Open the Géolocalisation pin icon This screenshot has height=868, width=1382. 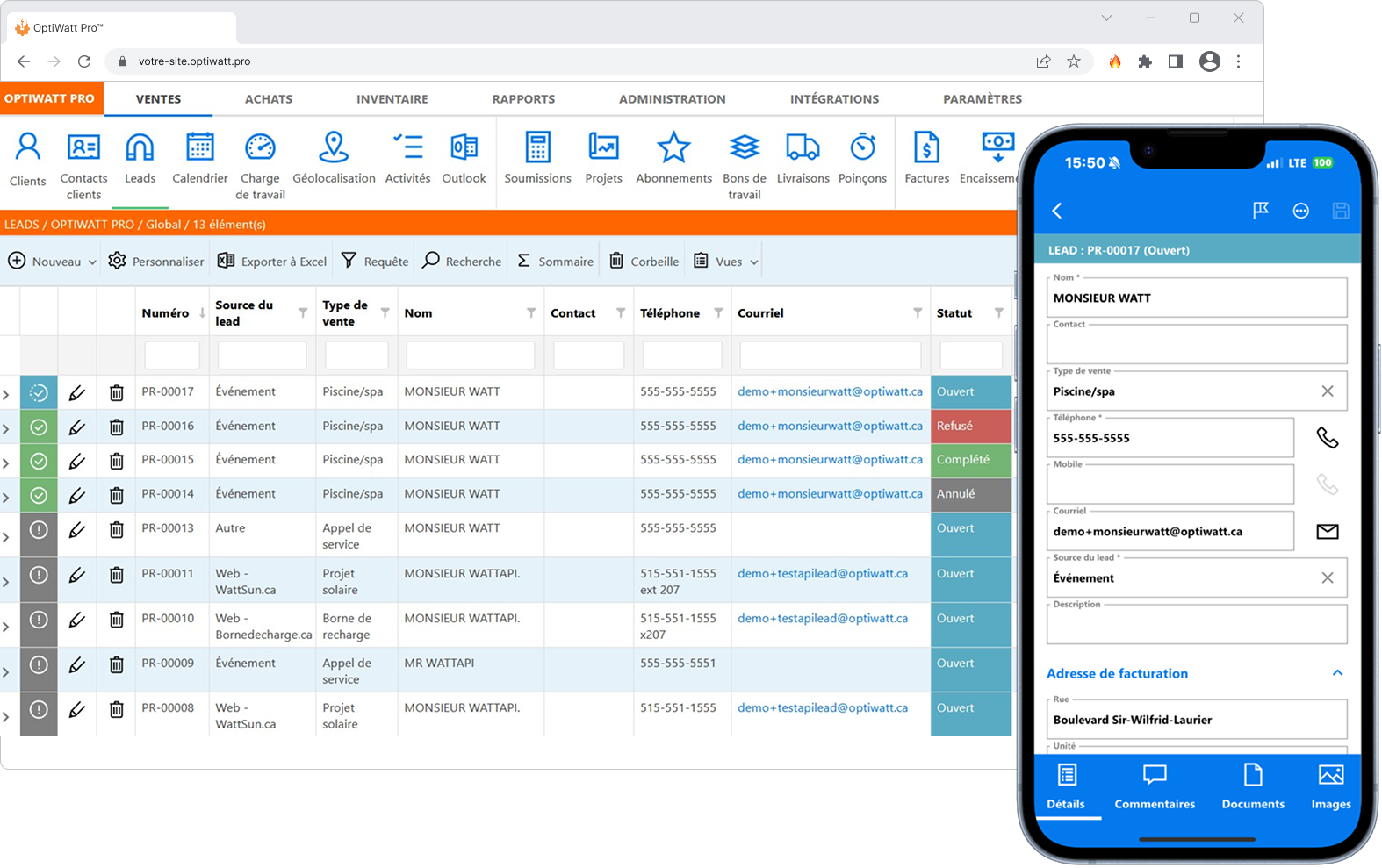coord(334,146)
